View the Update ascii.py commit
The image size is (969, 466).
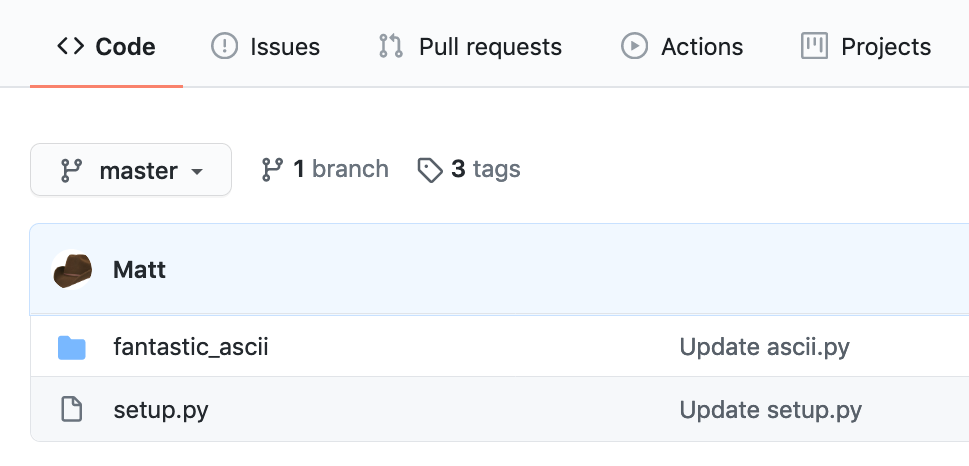(765, 348)
